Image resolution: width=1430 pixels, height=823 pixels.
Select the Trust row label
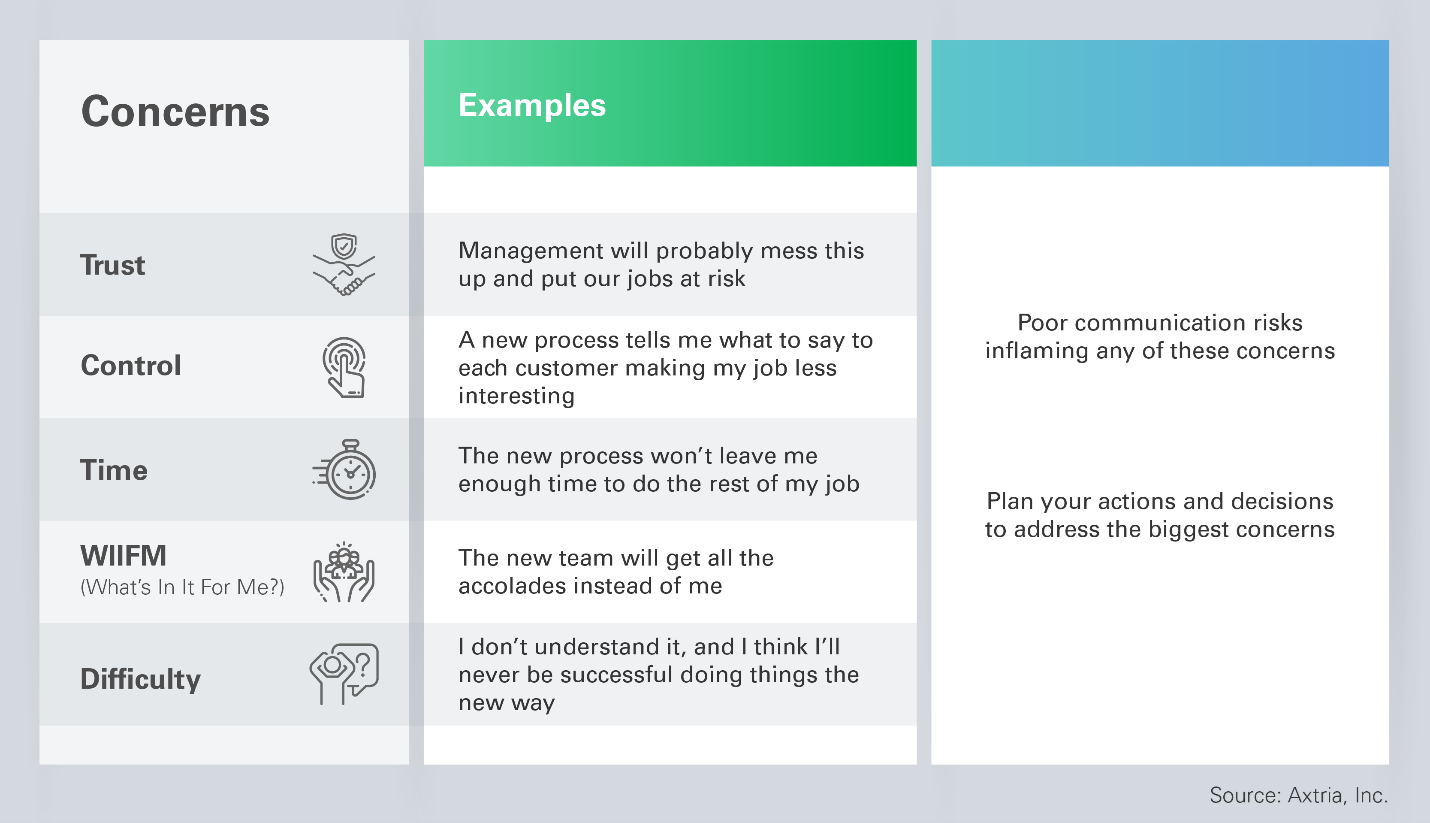[113, 265]
